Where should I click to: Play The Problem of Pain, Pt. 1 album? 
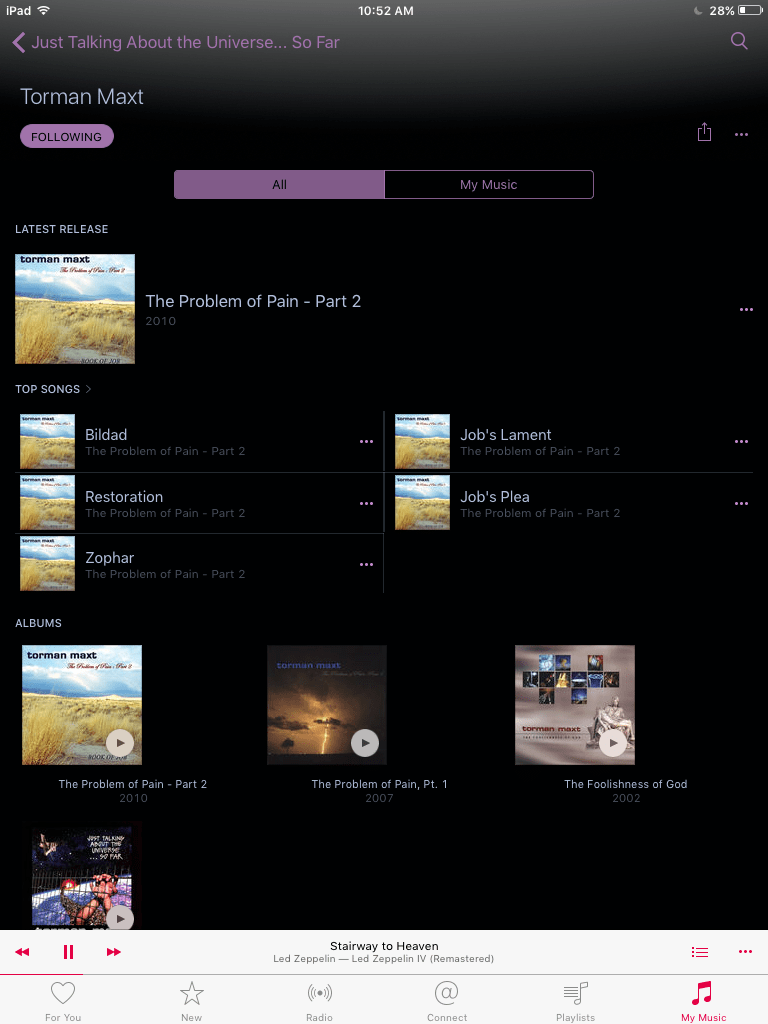pos(365,743)
